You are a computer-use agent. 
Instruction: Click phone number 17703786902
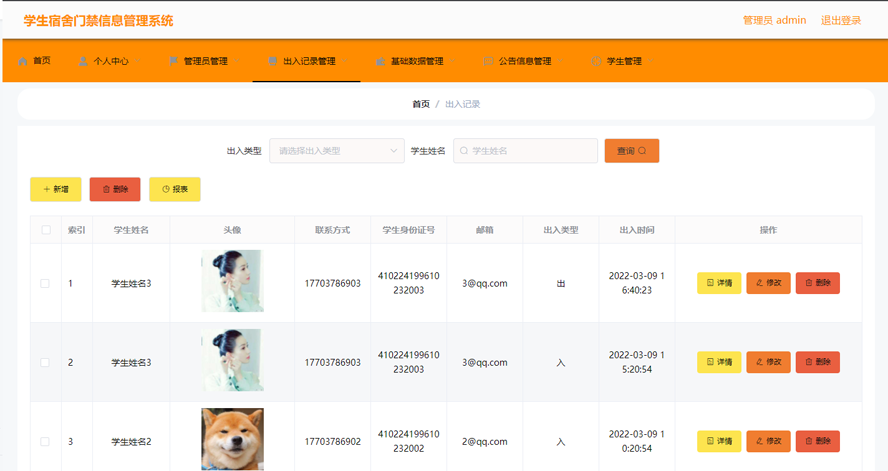[332, 442]
